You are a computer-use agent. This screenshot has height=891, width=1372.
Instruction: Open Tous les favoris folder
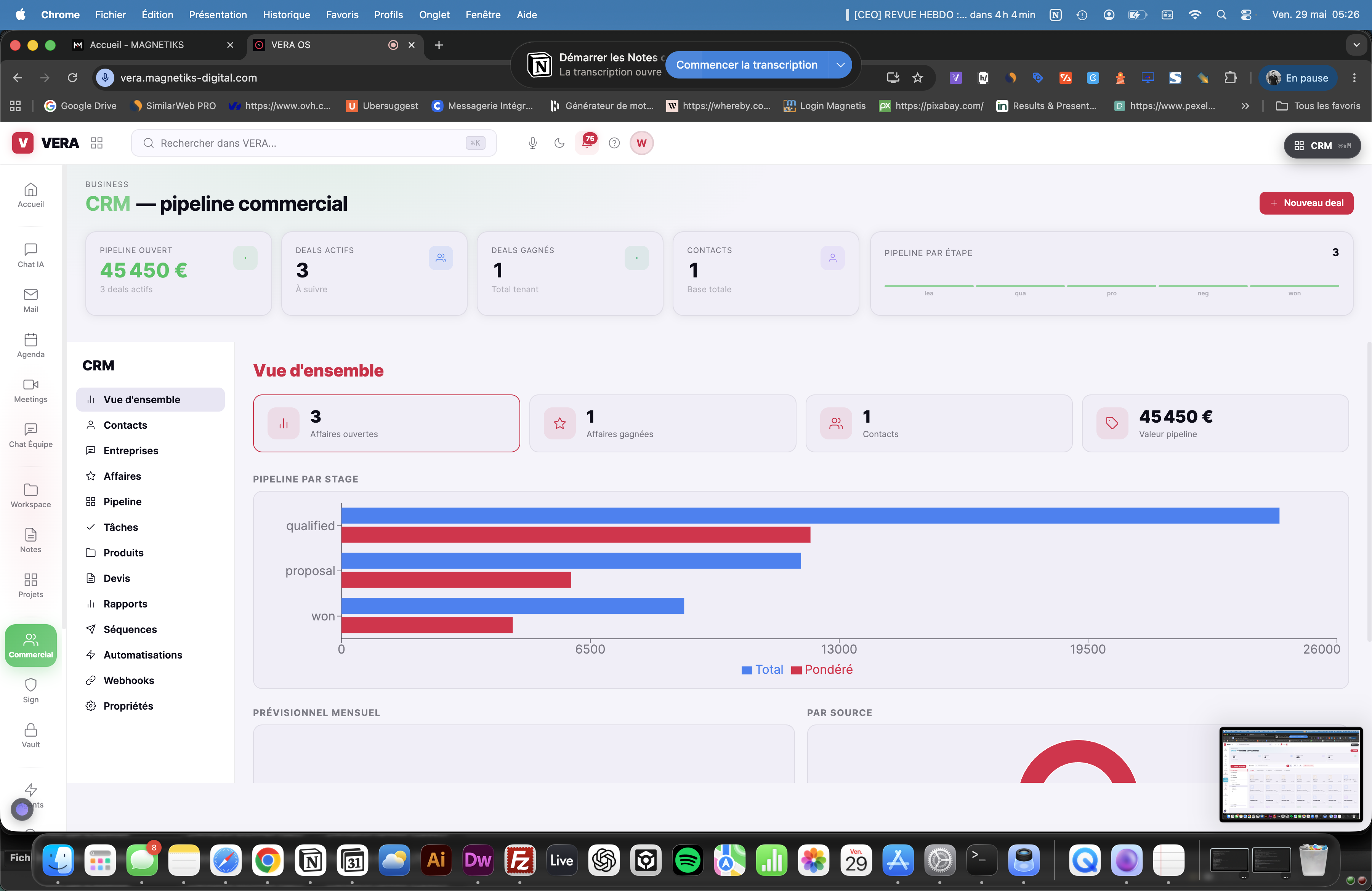coord(1318,106)
